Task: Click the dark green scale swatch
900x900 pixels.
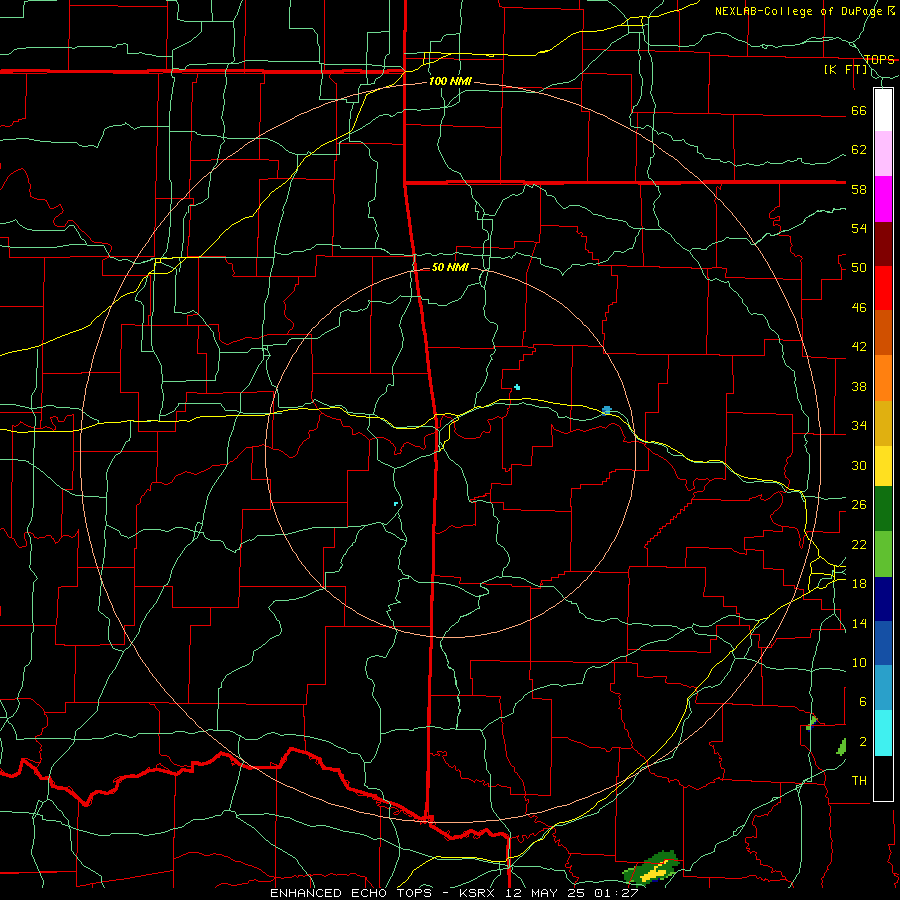Action: (883, 509)
